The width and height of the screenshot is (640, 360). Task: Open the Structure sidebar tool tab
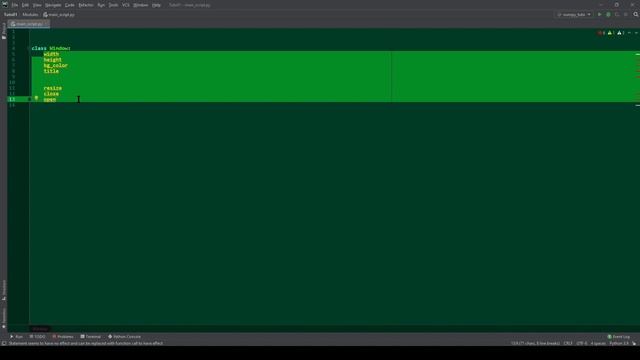click(4, 290)
